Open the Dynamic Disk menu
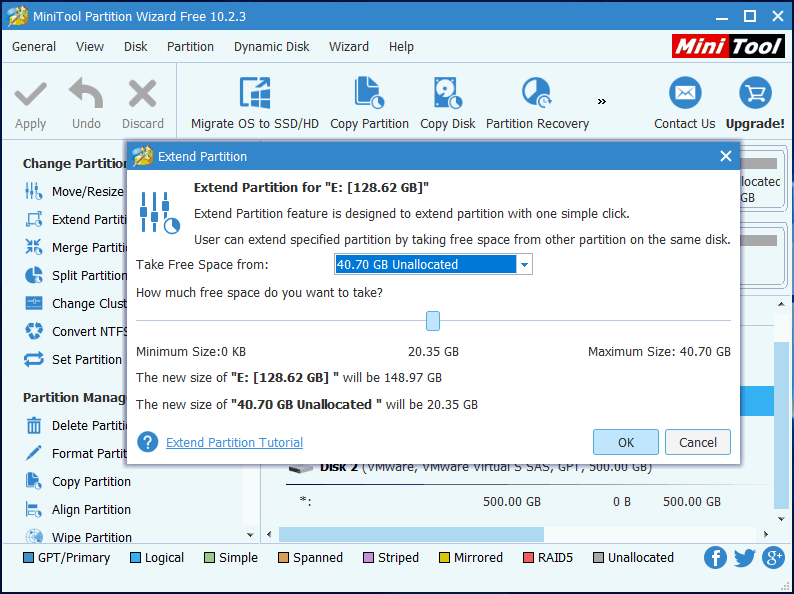Viewport: 794px width, 594px height. click(271, 47)
